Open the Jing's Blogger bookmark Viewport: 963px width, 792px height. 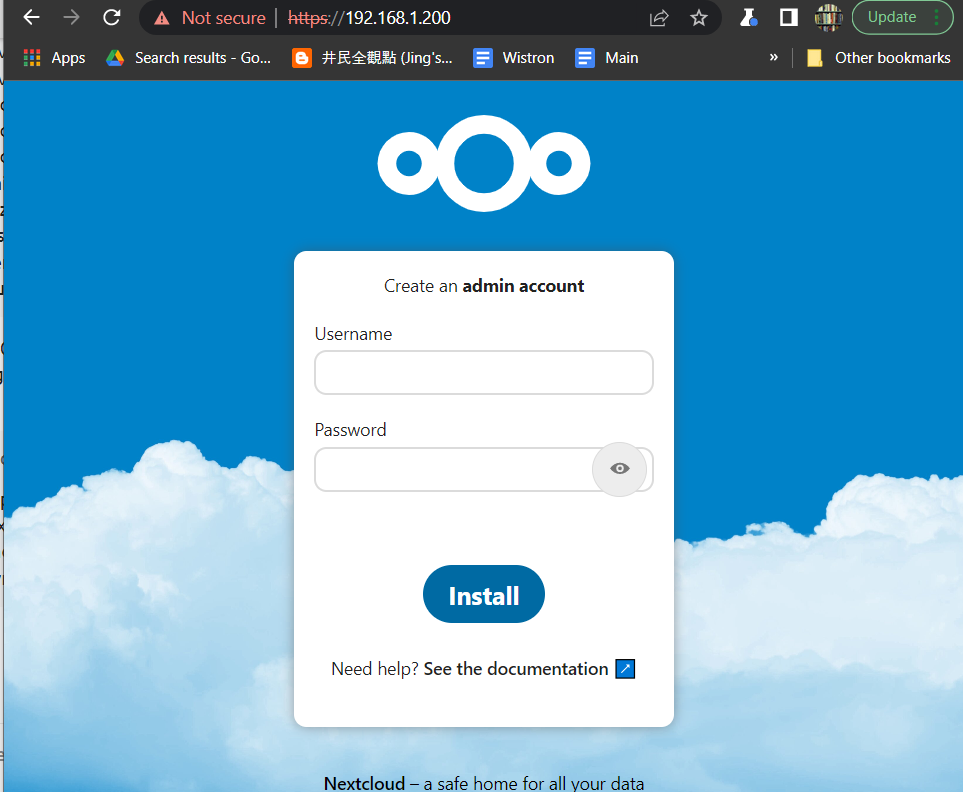(x=372, y=58)
